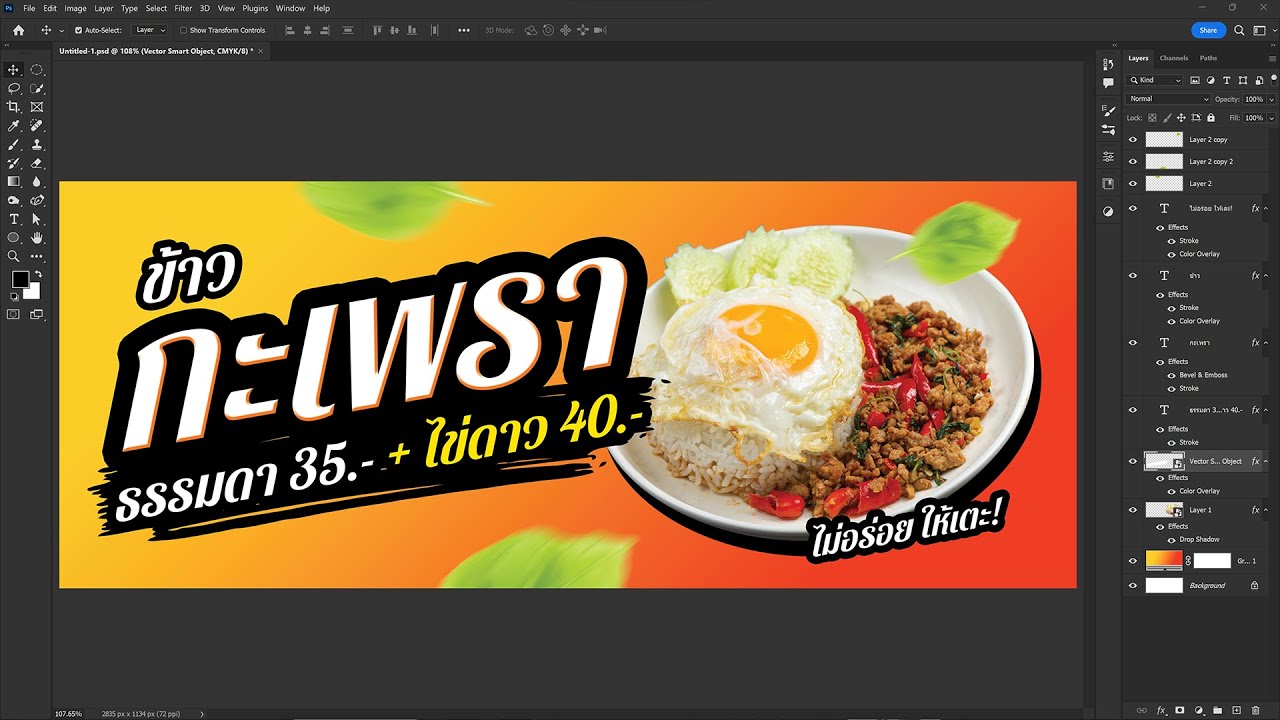This screenshot has width=1280, height=720.
Task: Hide Drop Shadow effect on Layer 1
Action: tap(1172, 540)
